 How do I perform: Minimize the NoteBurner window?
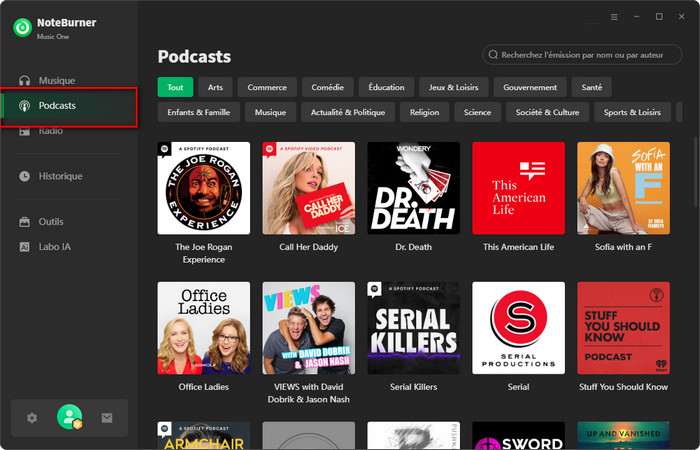click(637, 17)
